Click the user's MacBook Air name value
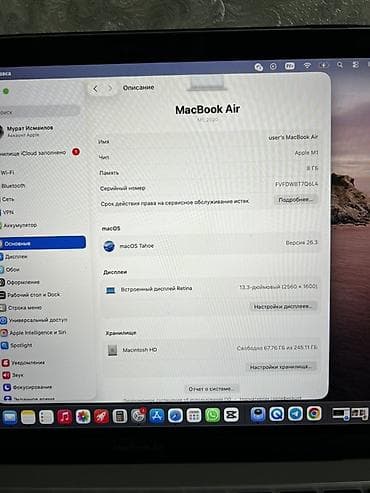 (x=293, y=137)
